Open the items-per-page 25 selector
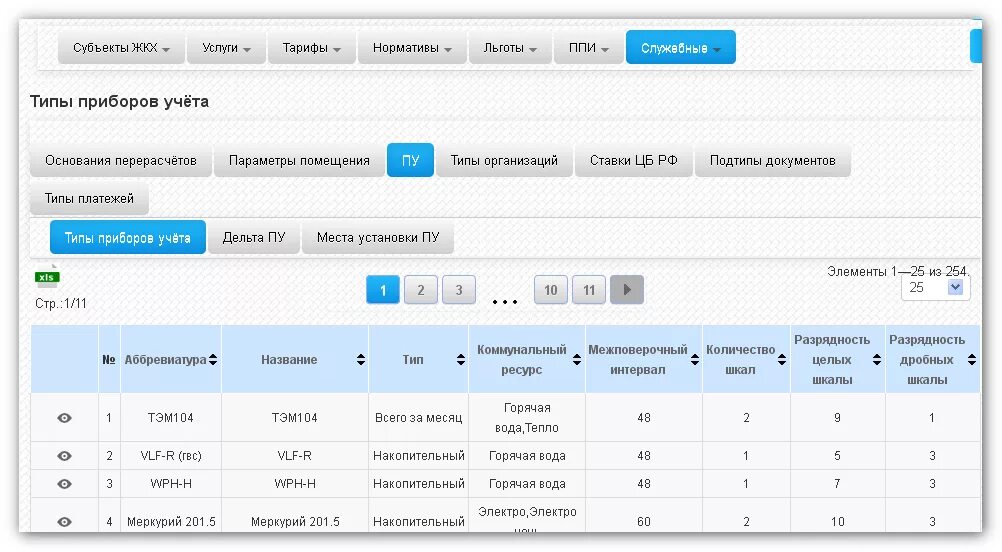This screenshot has height=552, width=1002. pos(936,288)
